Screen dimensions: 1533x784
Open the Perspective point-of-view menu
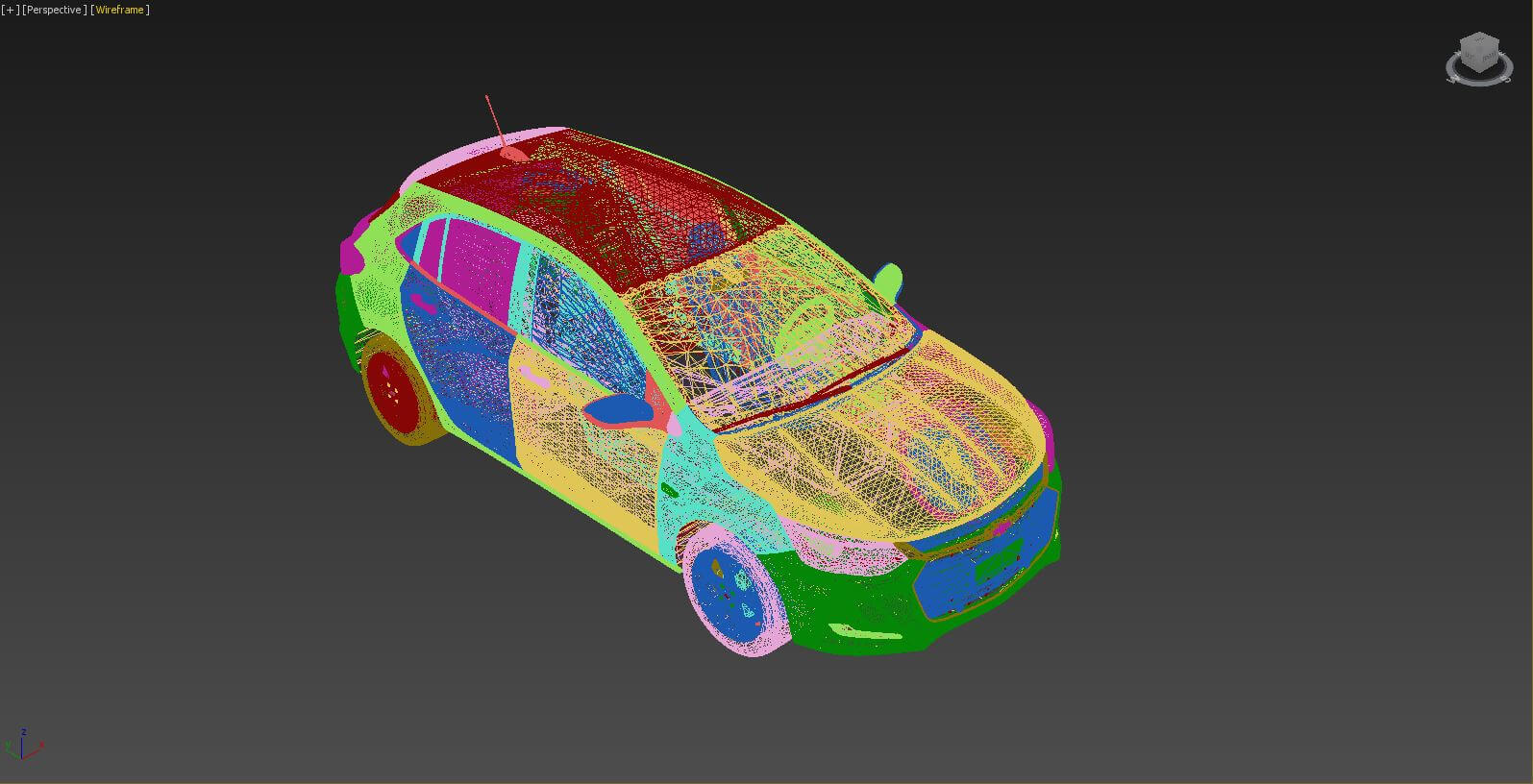pyautogui.click(x=54, y=10)
